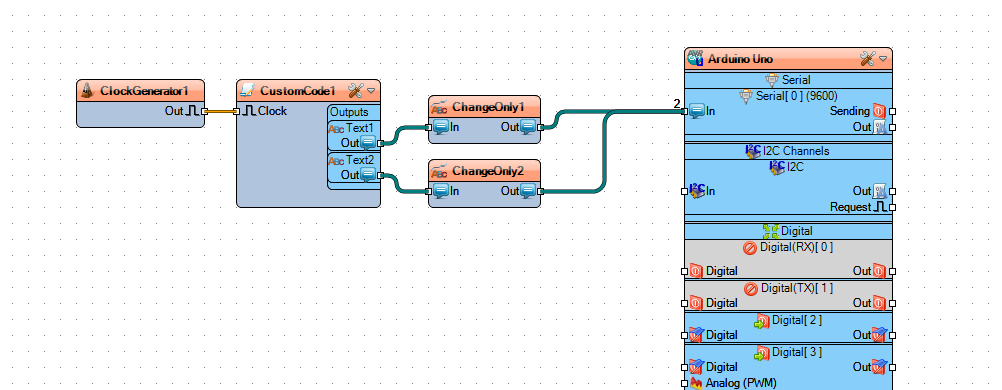Select Digital(TX)[ 1 ] Digital input pin
The height and width of the screenshot is (390, 1002).
pos(697,303)
